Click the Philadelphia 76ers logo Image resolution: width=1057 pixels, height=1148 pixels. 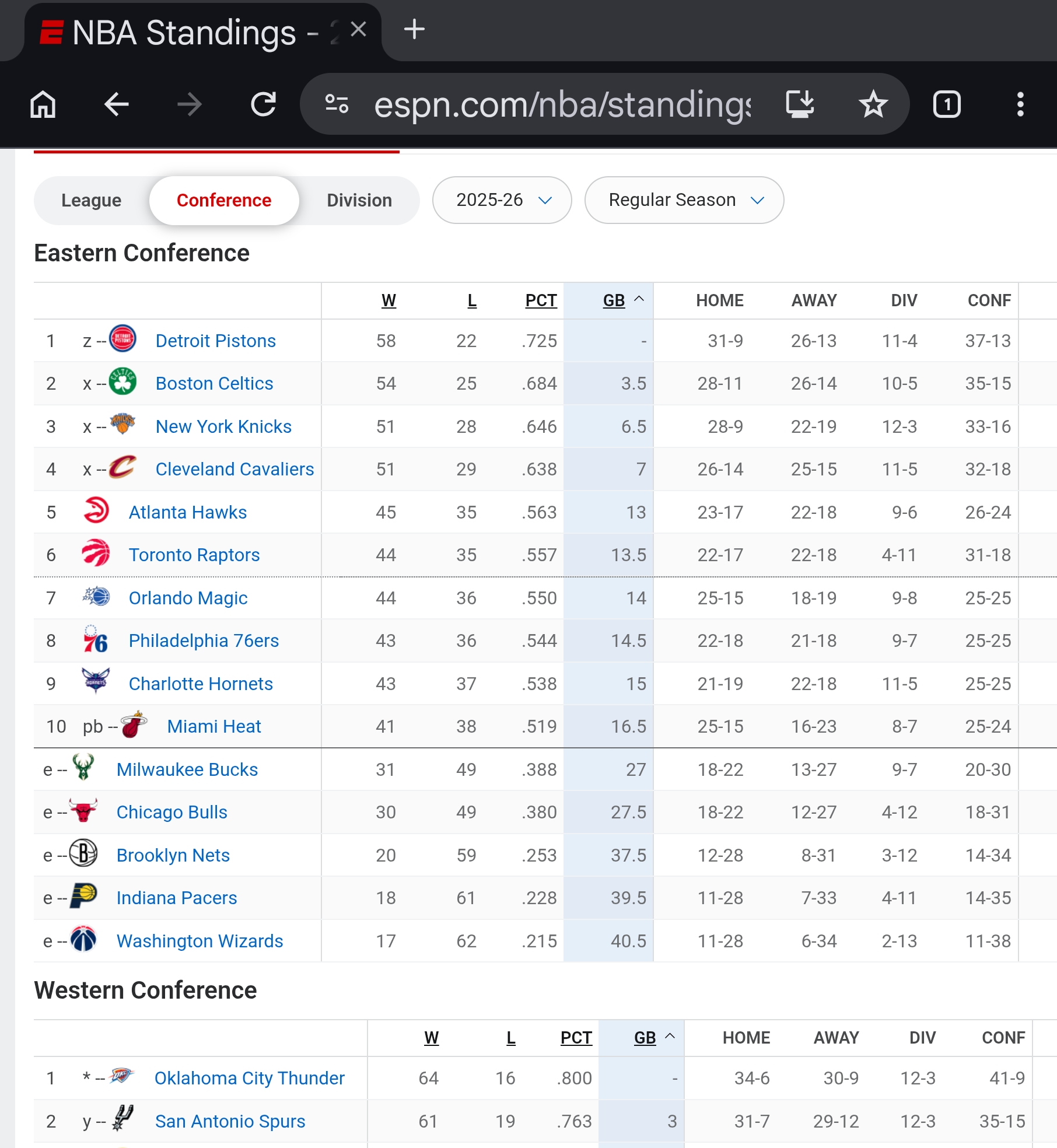point(96,639)
